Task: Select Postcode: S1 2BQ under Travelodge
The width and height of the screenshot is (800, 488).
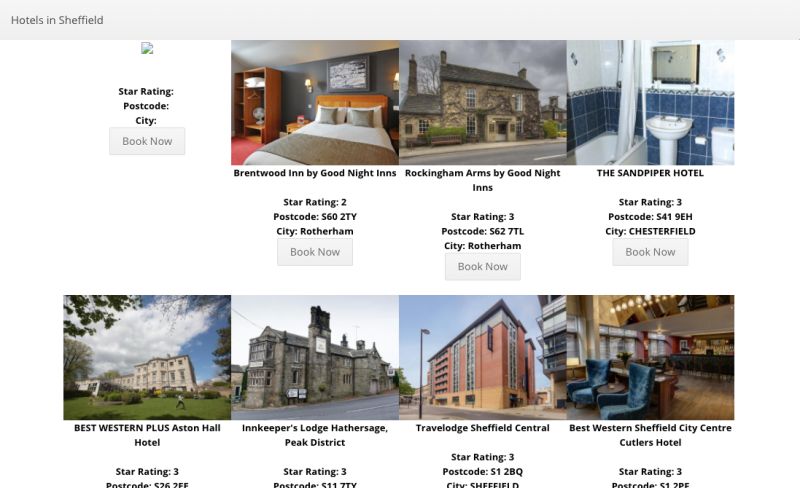Action: (x=483, y=472)
